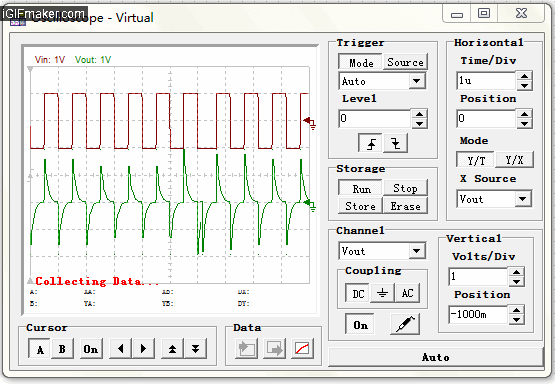Click the Vout: 1V label

pos(93,59)
